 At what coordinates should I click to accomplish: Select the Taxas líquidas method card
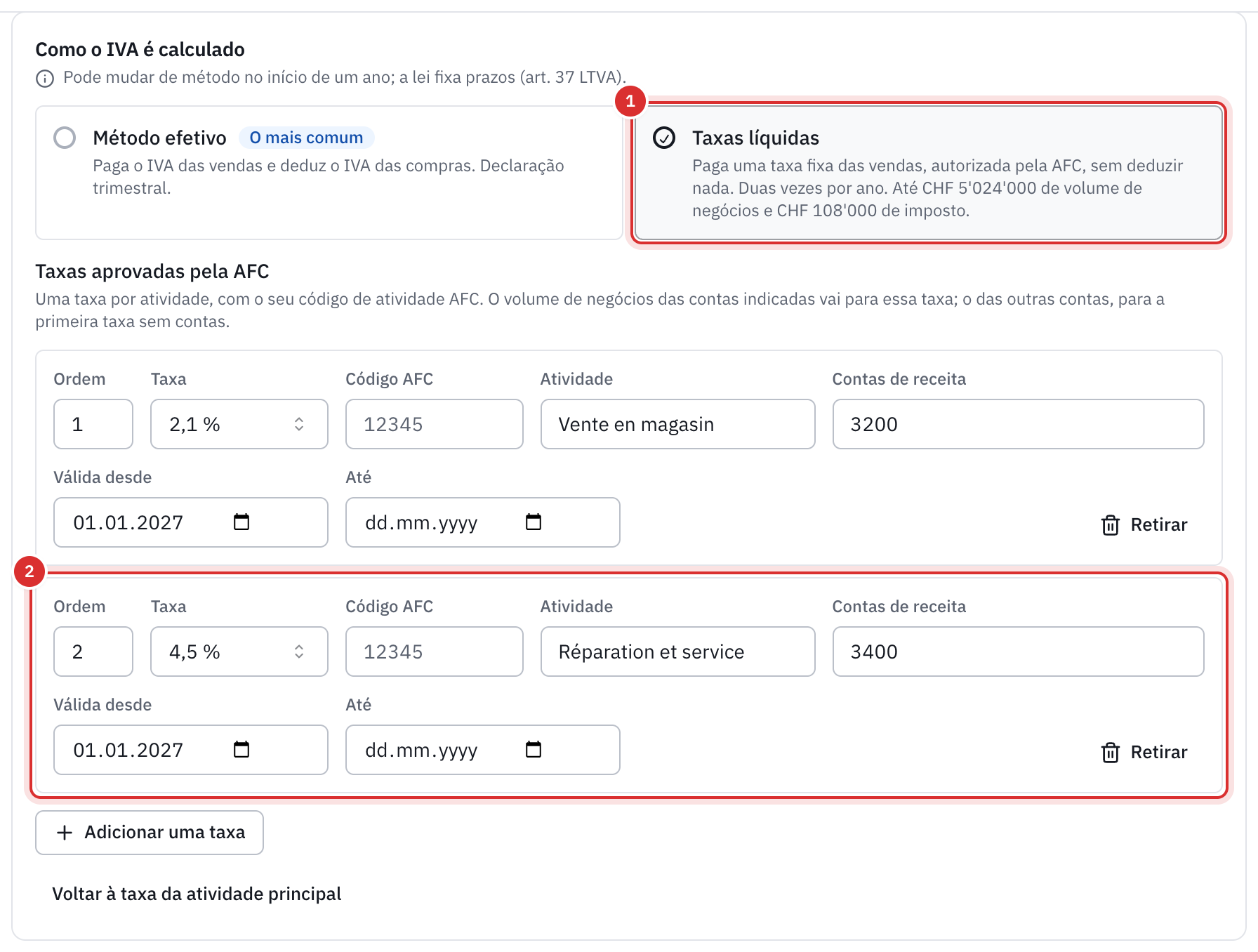coord(929,173)
